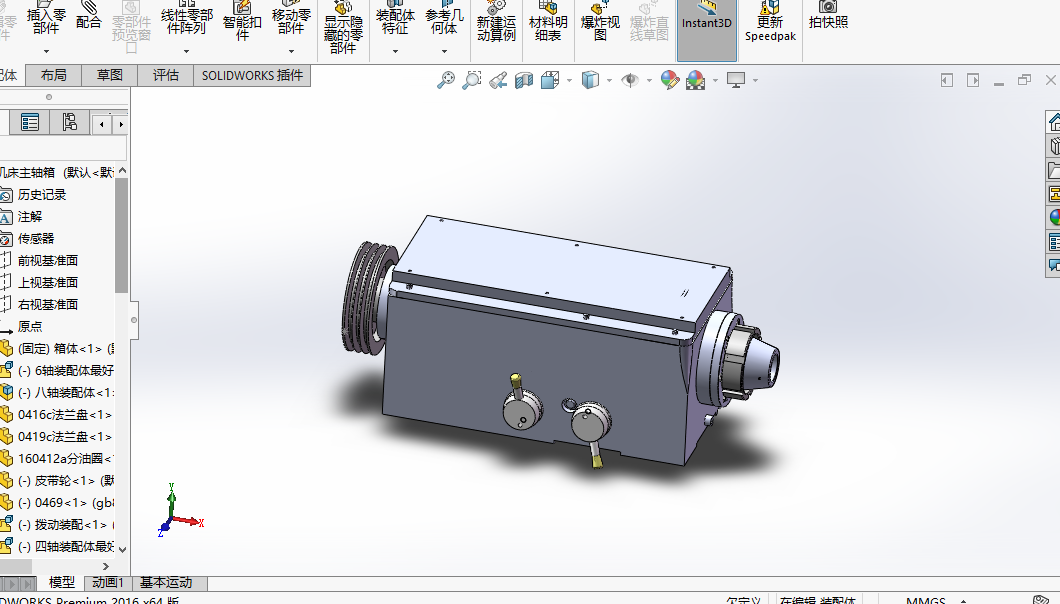Open the ConfigurationManager tab icon
The image size is (1060, 604).
tap(70, 122)
